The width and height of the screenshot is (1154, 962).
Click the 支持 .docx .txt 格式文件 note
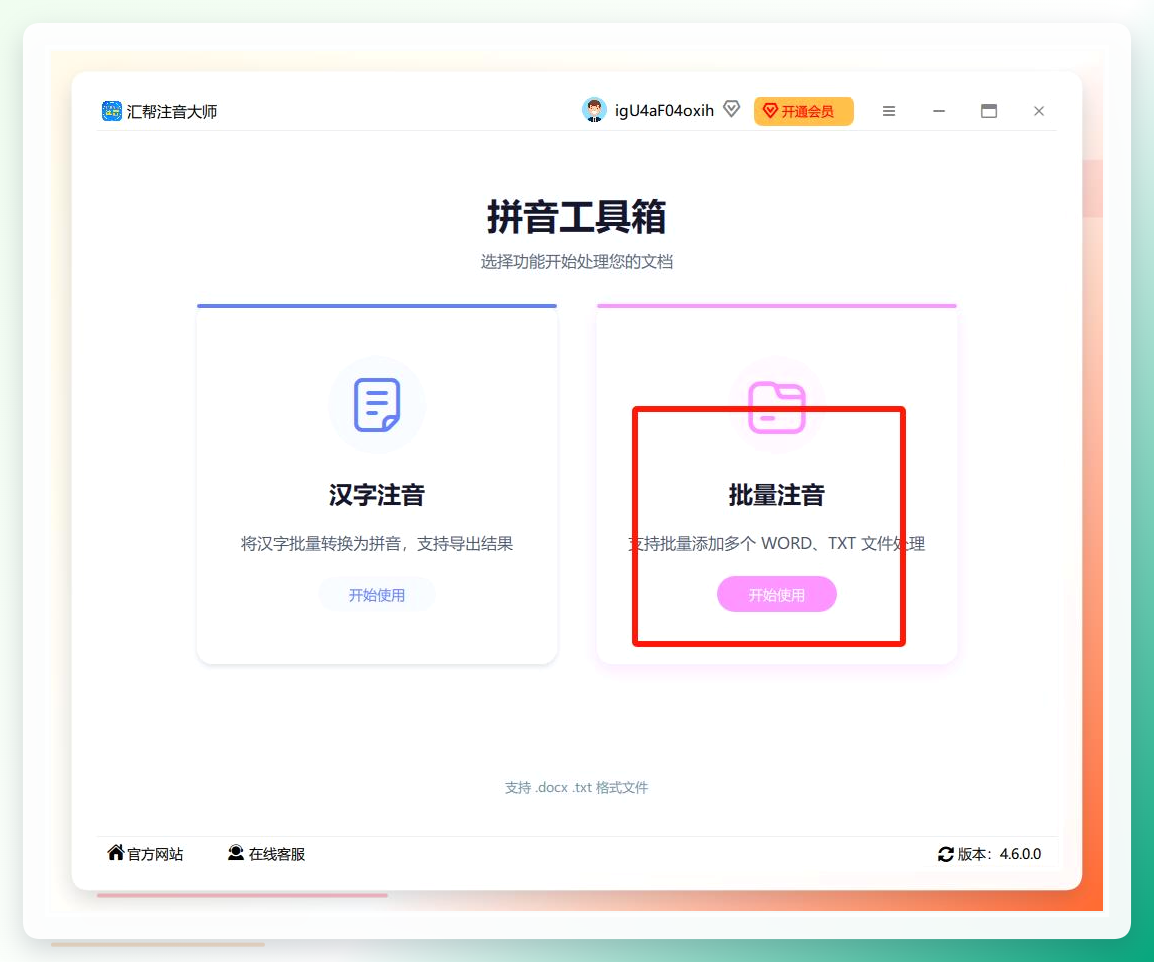click(x=576, y=788)
